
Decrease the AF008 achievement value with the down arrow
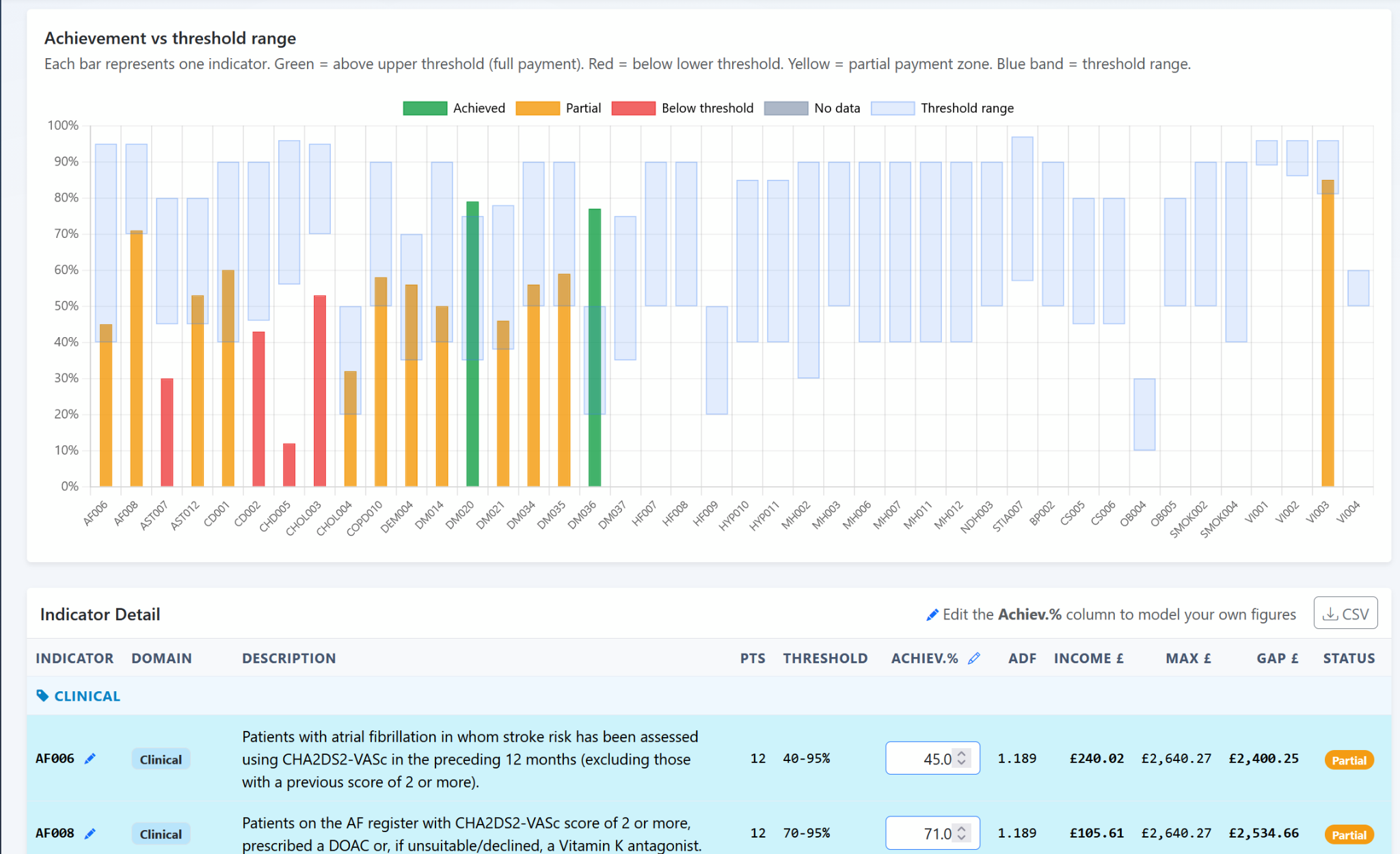click(x=962, y=838)
